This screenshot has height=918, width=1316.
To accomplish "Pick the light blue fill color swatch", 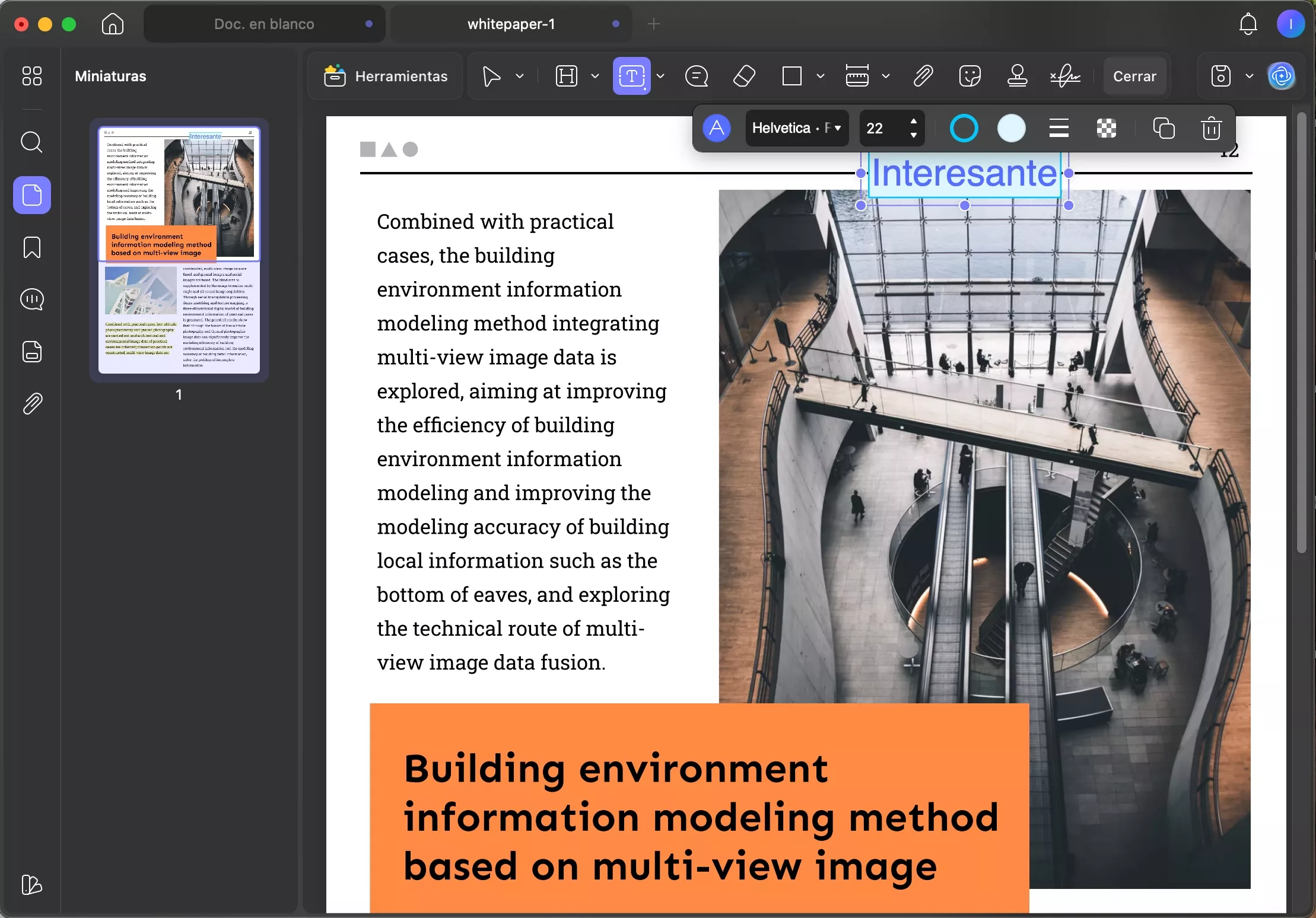I will [x=1012, y=128].
